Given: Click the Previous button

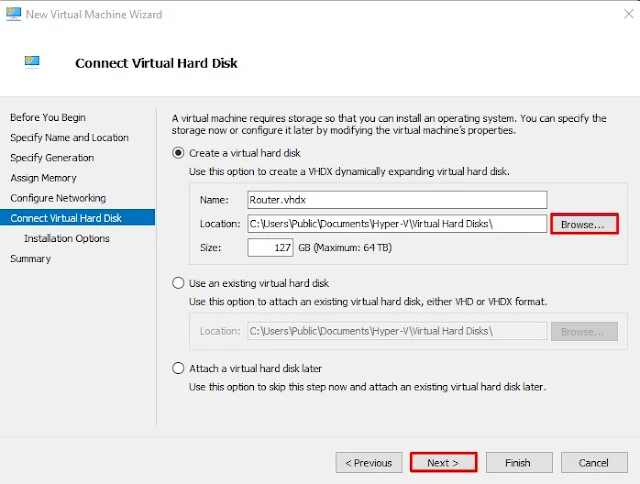Looking at the screenshot, I should [x=369, y=462].
